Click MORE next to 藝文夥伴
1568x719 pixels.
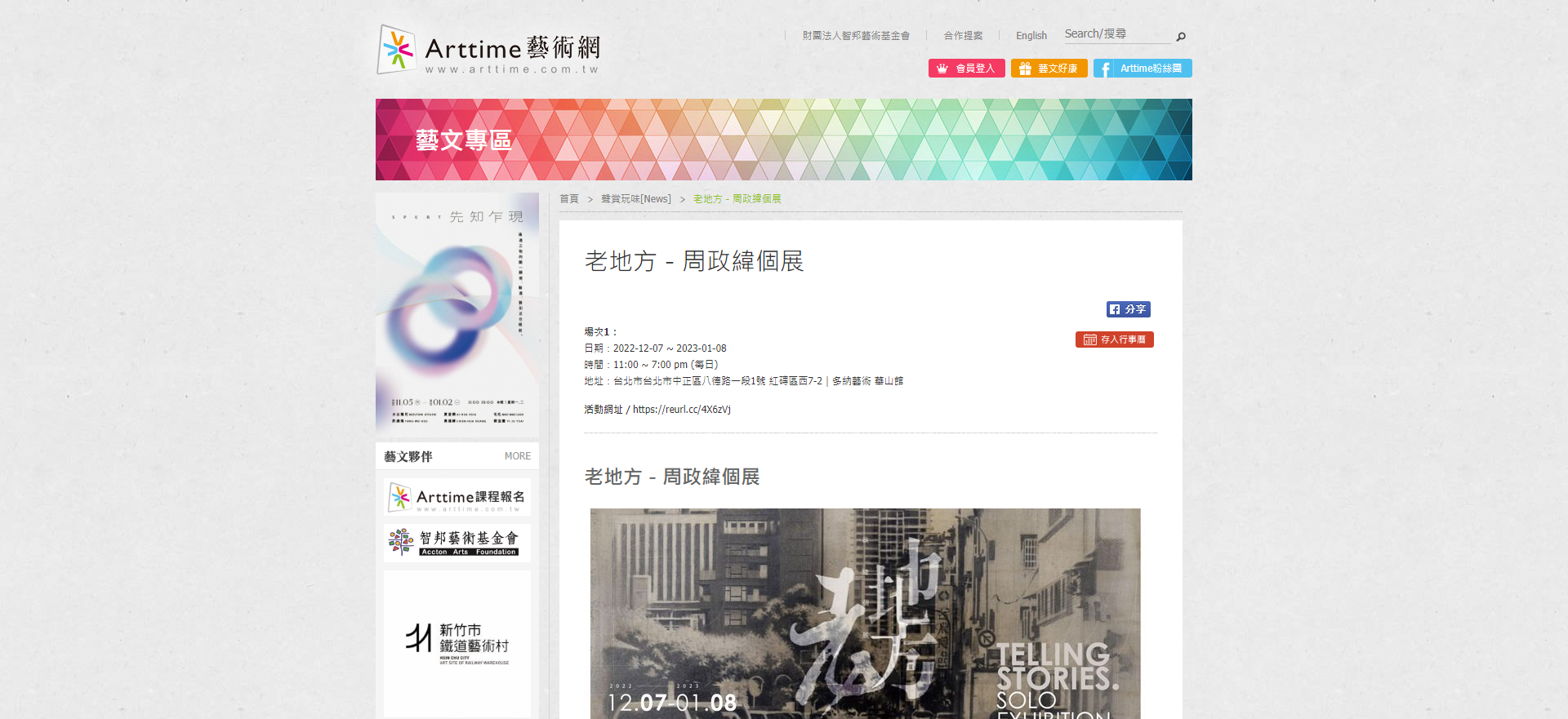[517, 456]
